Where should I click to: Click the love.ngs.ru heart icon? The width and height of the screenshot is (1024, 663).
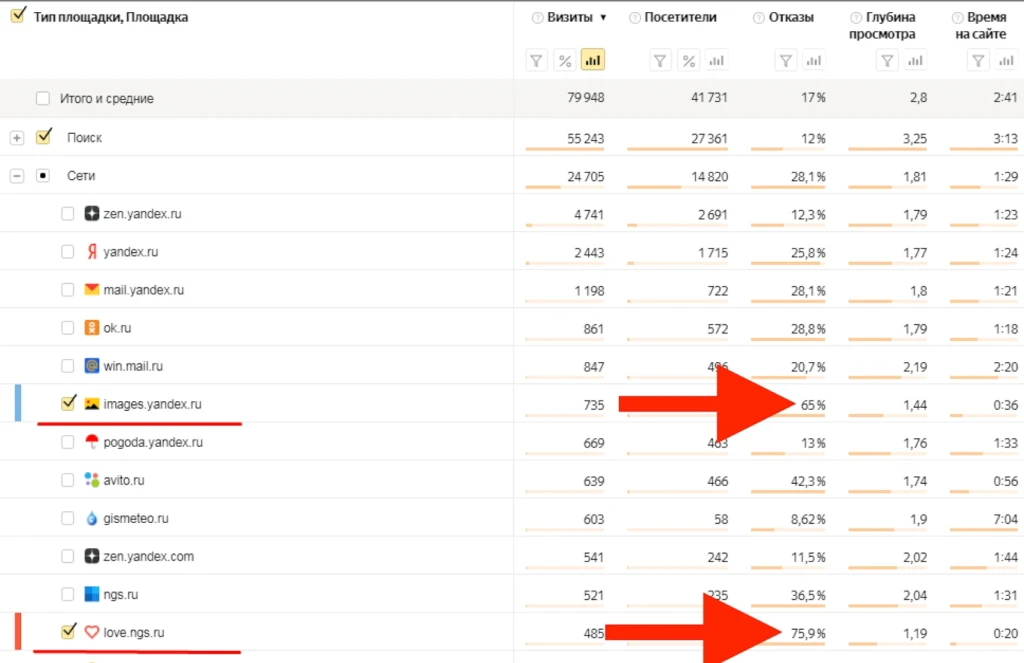(x=91, y=632)
